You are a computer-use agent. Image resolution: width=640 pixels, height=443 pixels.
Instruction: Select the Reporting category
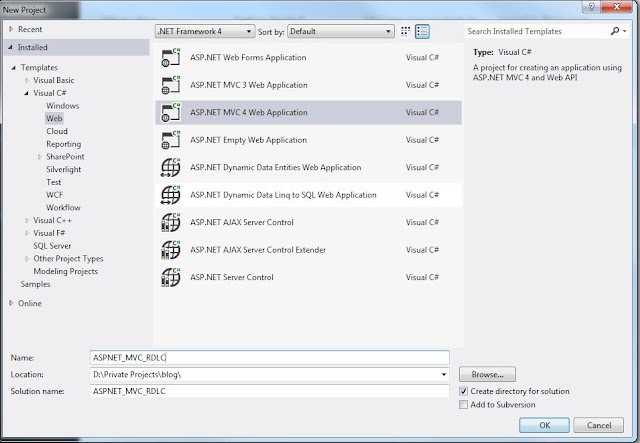pyautogui.click(x=64, y=144)
